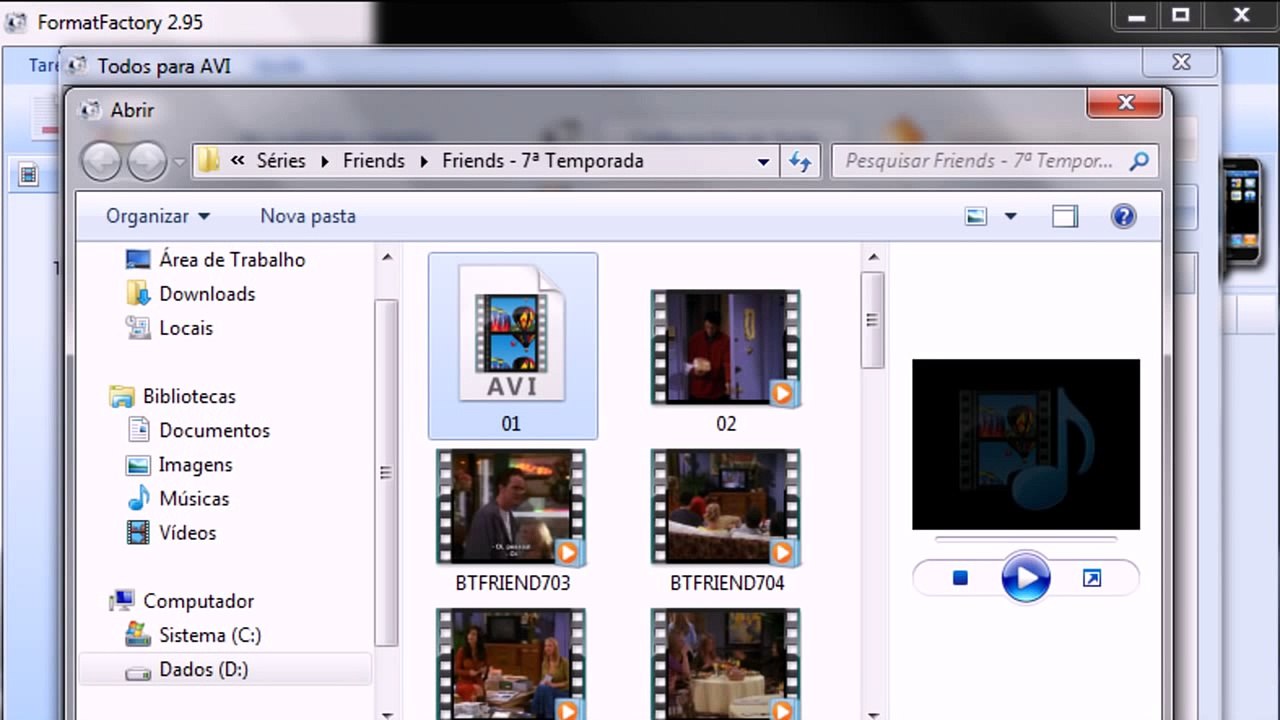Click navigation pane scrollbar down arrow

coord(387,713)
